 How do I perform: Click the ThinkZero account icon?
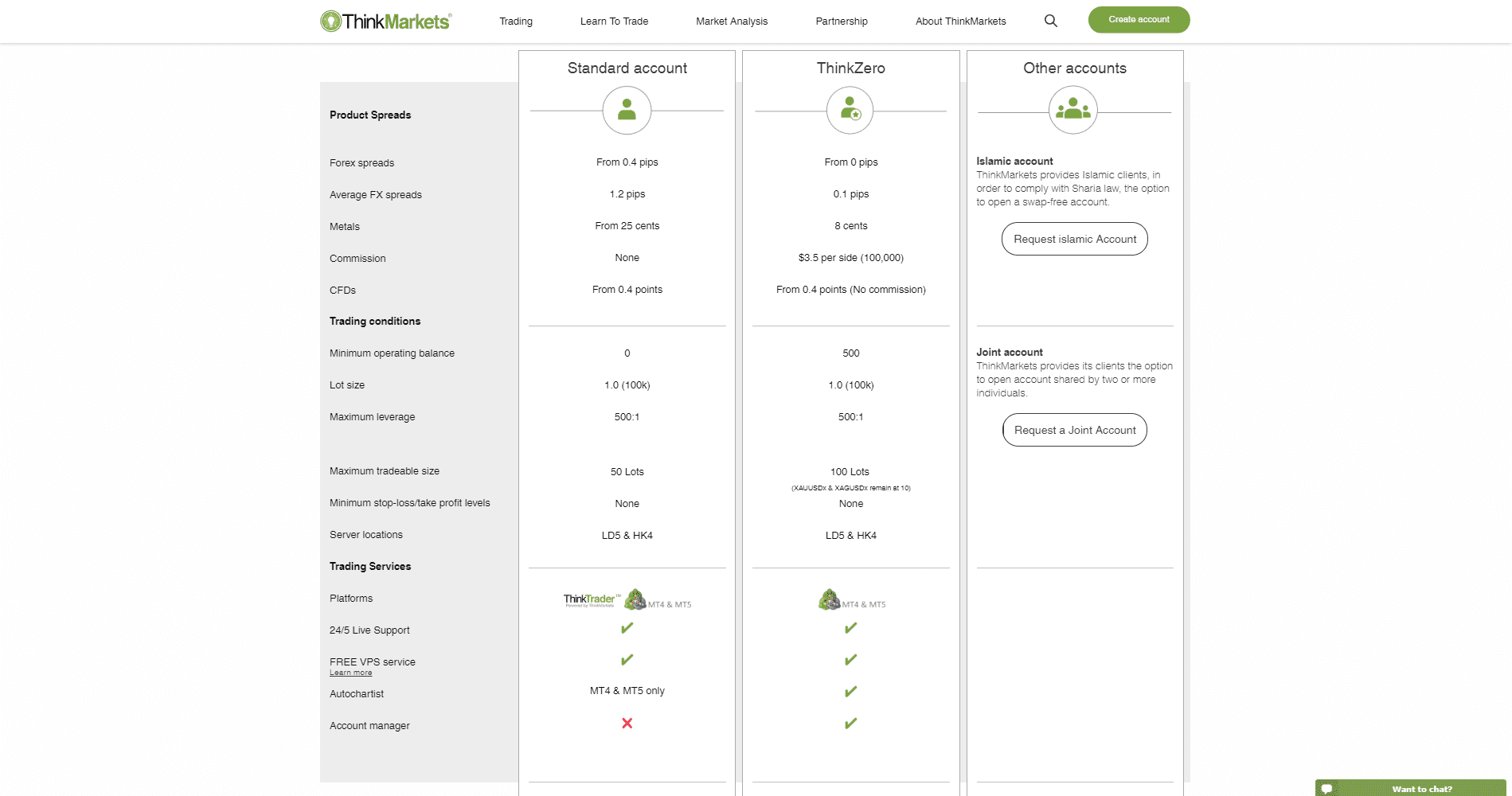[x=850, y=110]
